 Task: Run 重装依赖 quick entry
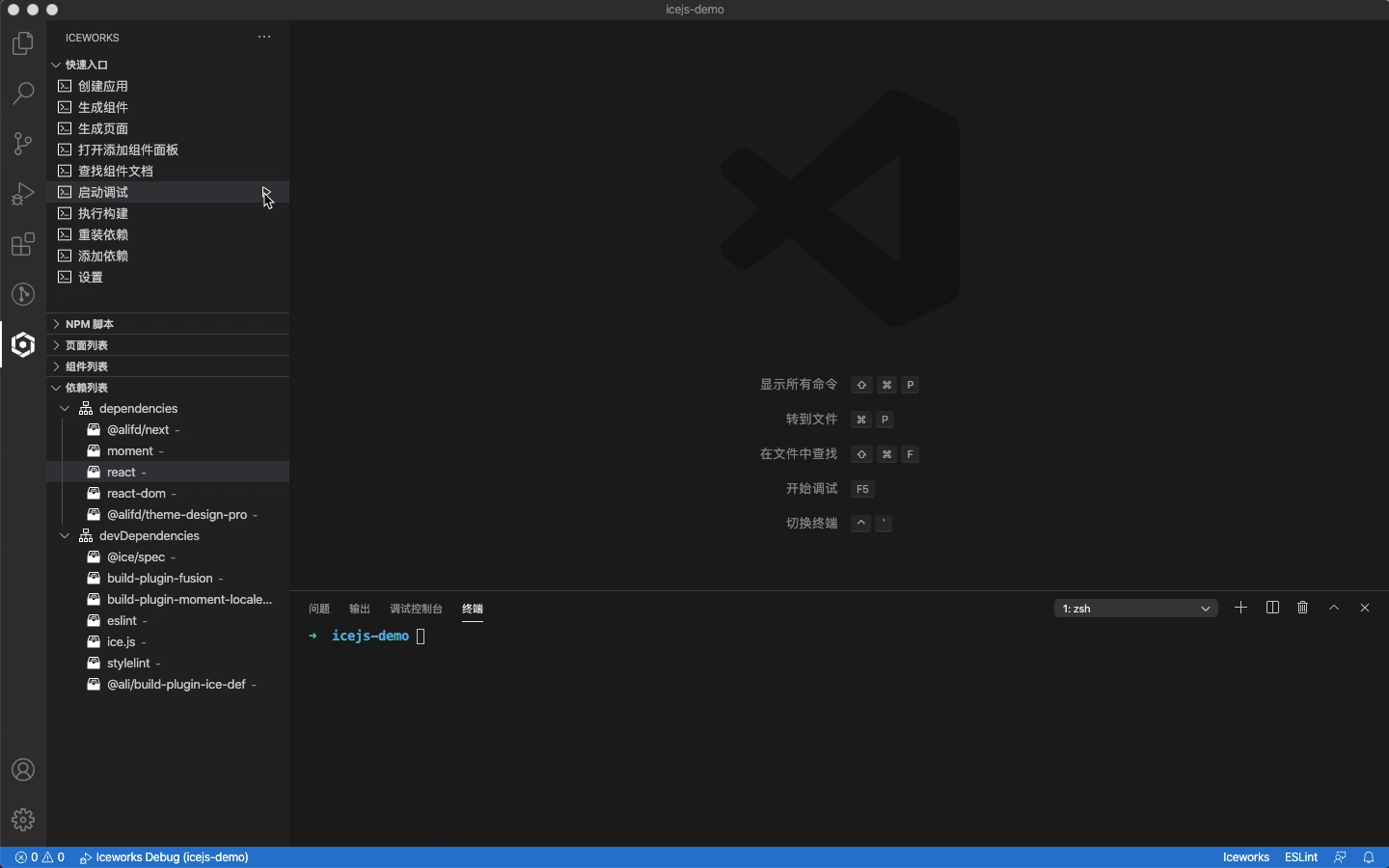168,234
